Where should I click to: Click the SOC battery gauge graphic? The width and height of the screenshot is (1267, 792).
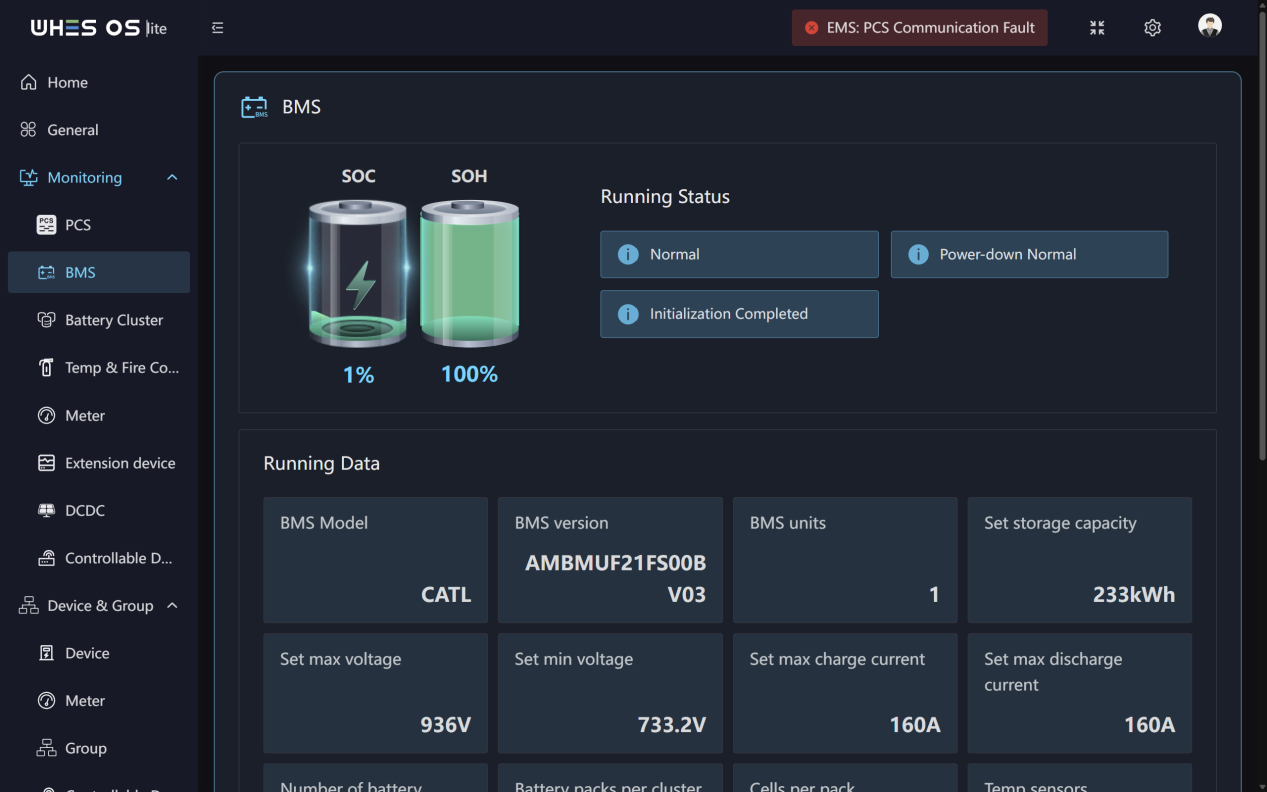pos(358,273)
